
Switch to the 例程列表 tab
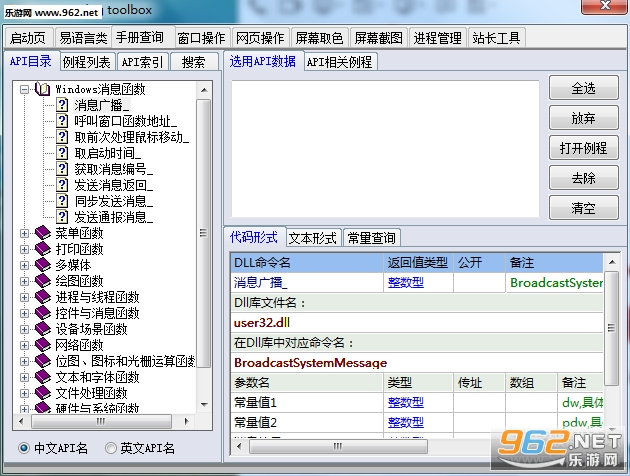[87, 62]
